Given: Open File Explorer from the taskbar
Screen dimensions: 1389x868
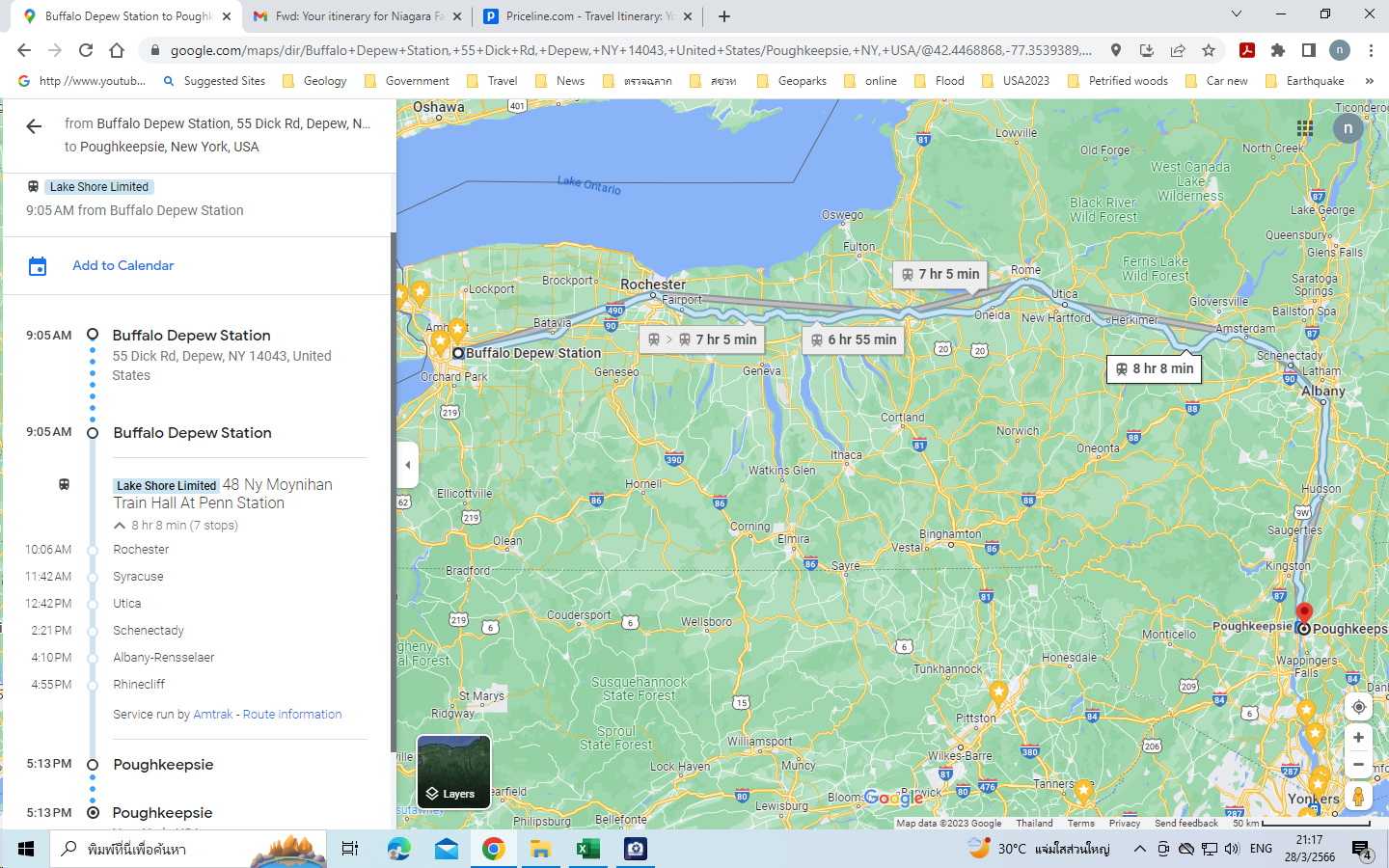Looking at the screenshot, I should click(x=540, y=849).
